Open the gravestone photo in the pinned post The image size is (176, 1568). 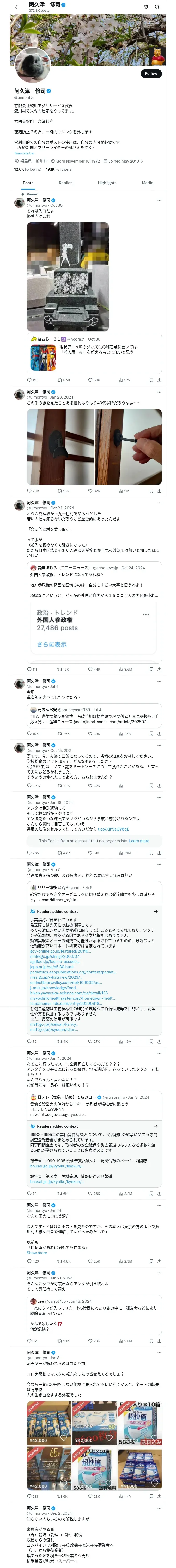68,276
